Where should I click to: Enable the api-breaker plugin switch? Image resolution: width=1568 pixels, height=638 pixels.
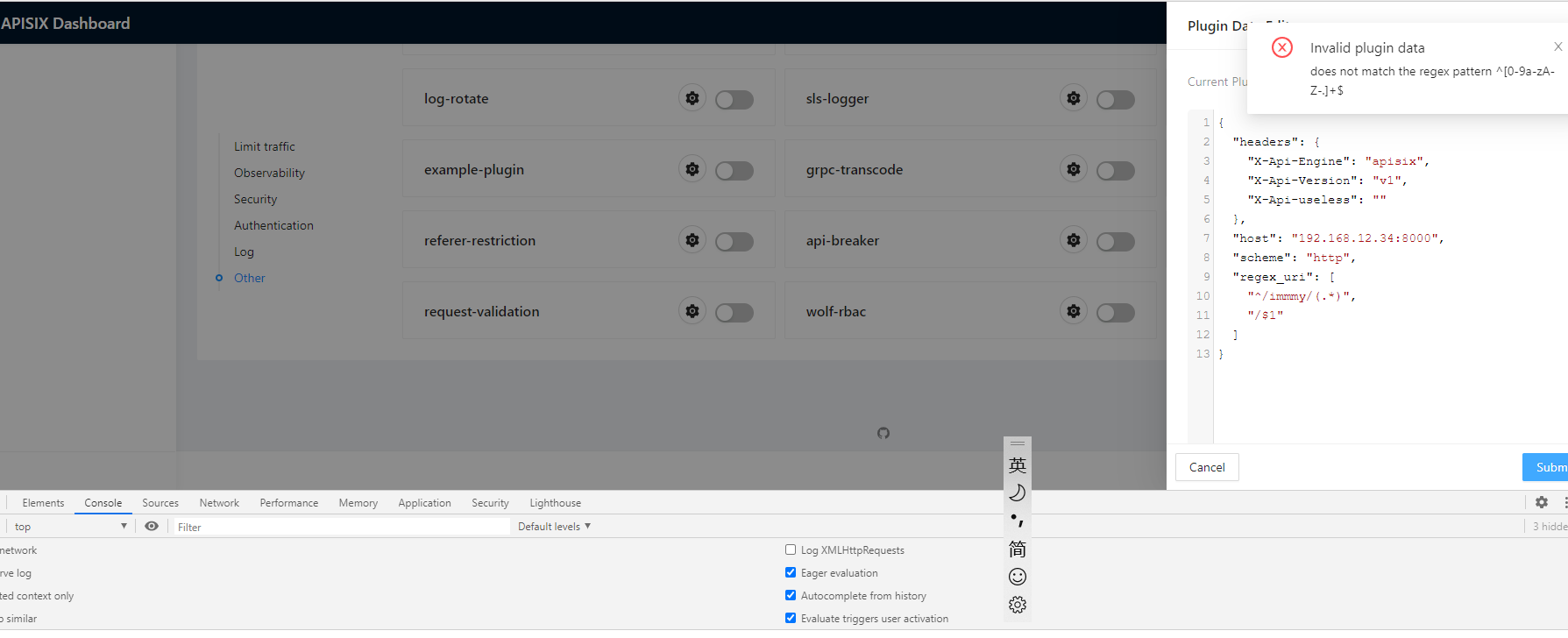click(1116, 242)
